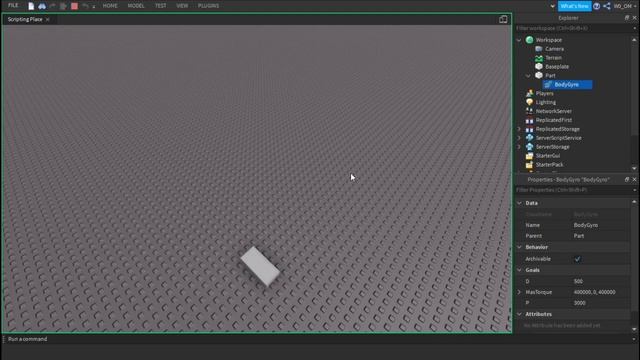Close the Scripting Place tab
The image size is (640, 360).
[47, 19]
